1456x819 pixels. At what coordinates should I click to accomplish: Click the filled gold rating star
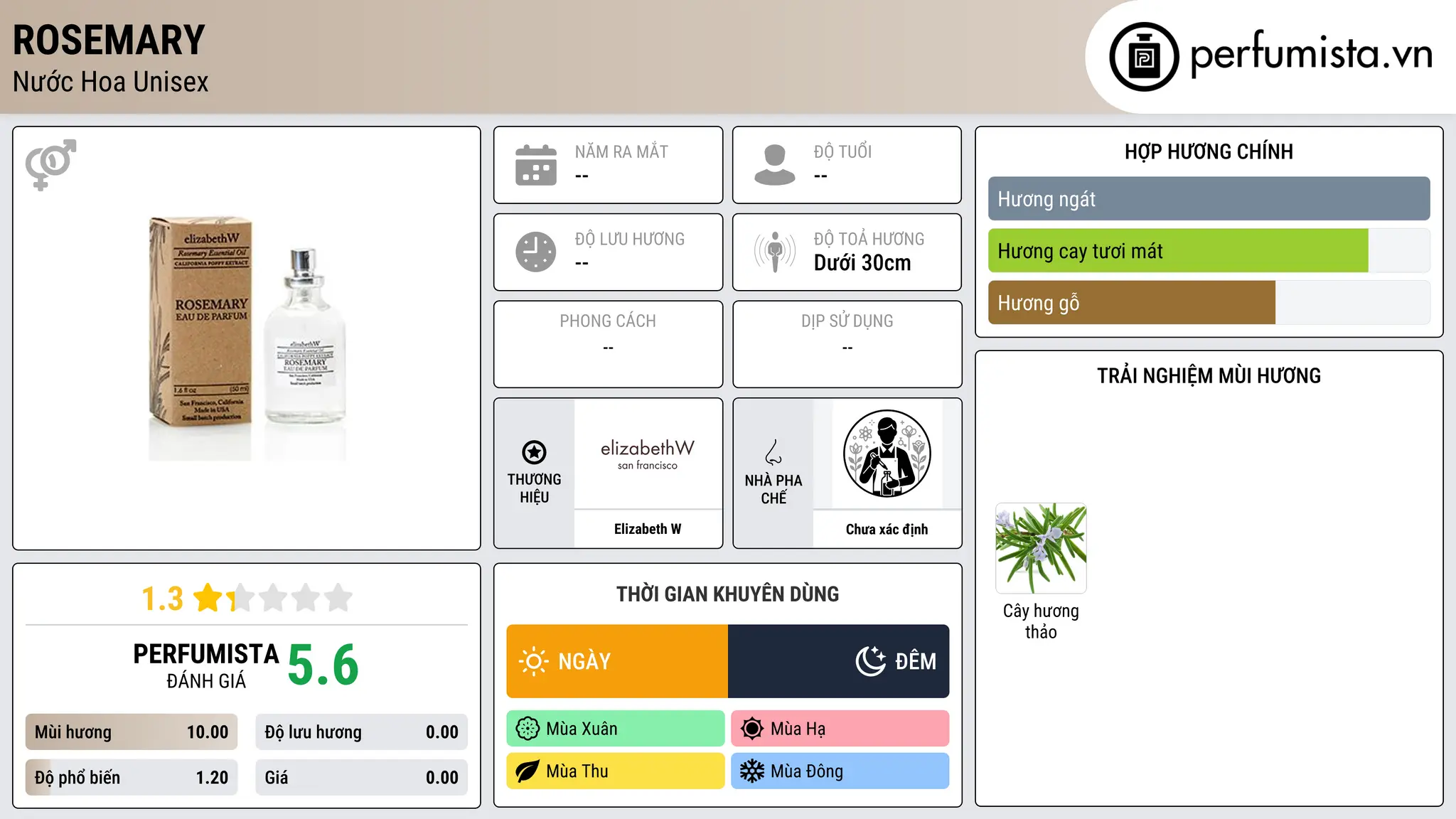coord(208,598)
